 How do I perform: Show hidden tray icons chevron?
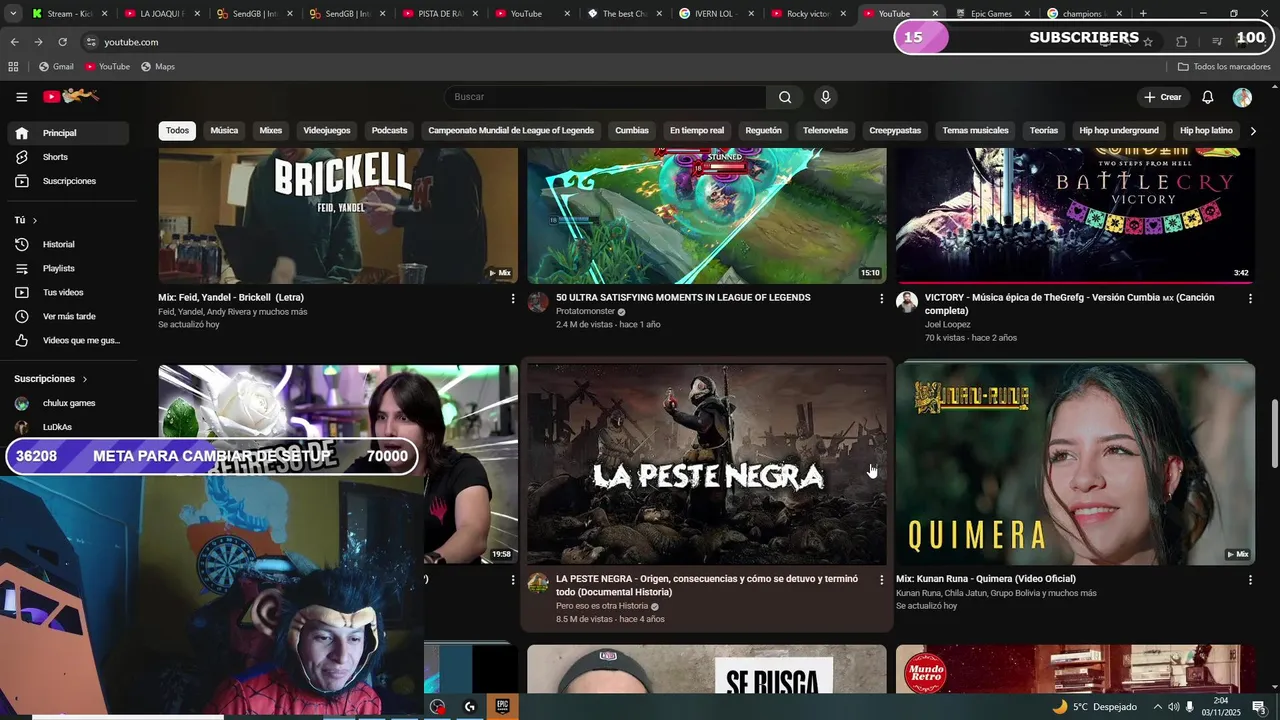[1157, 707]
